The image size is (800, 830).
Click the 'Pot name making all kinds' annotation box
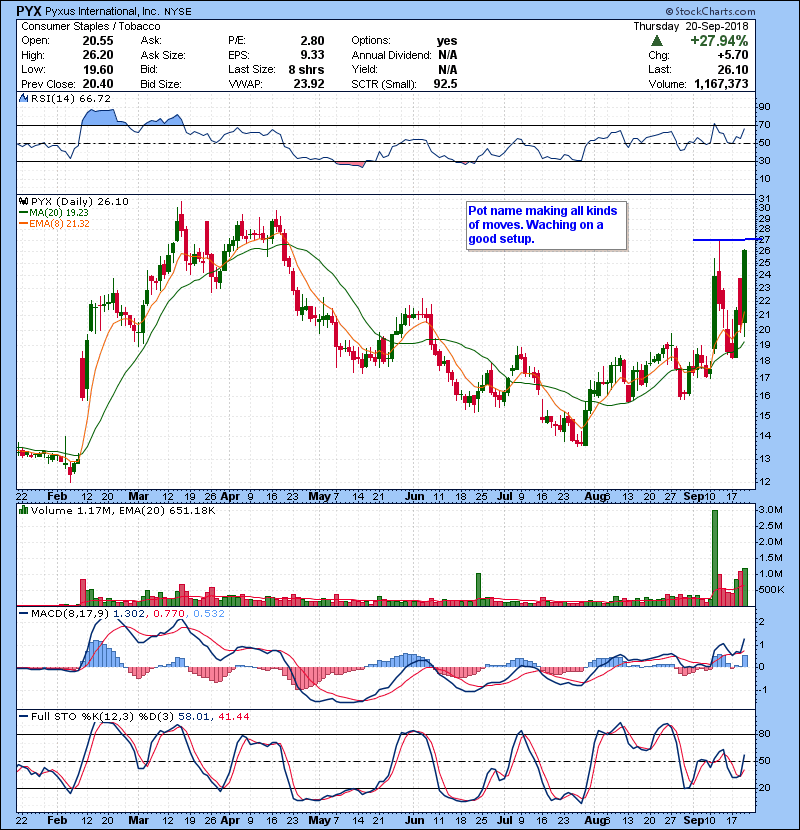pyautogui.click(x=546, y=225)
